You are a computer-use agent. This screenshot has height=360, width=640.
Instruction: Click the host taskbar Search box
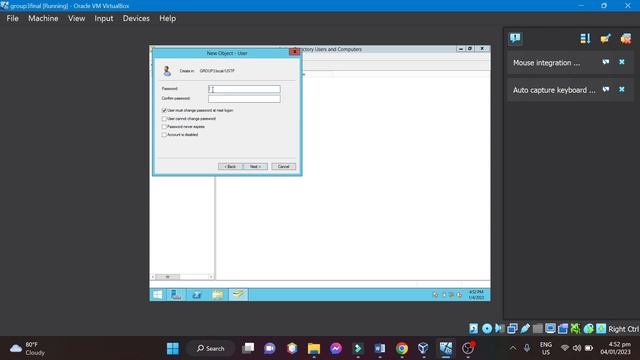coord(211,348)
